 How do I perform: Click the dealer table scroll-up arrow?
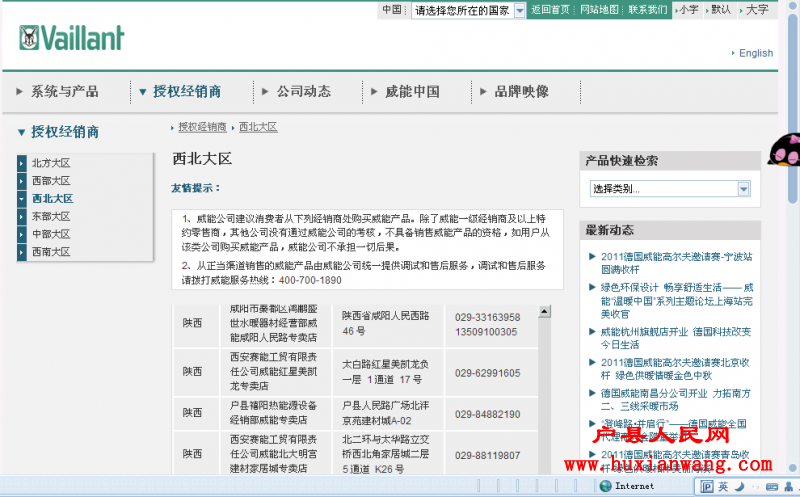544,311
